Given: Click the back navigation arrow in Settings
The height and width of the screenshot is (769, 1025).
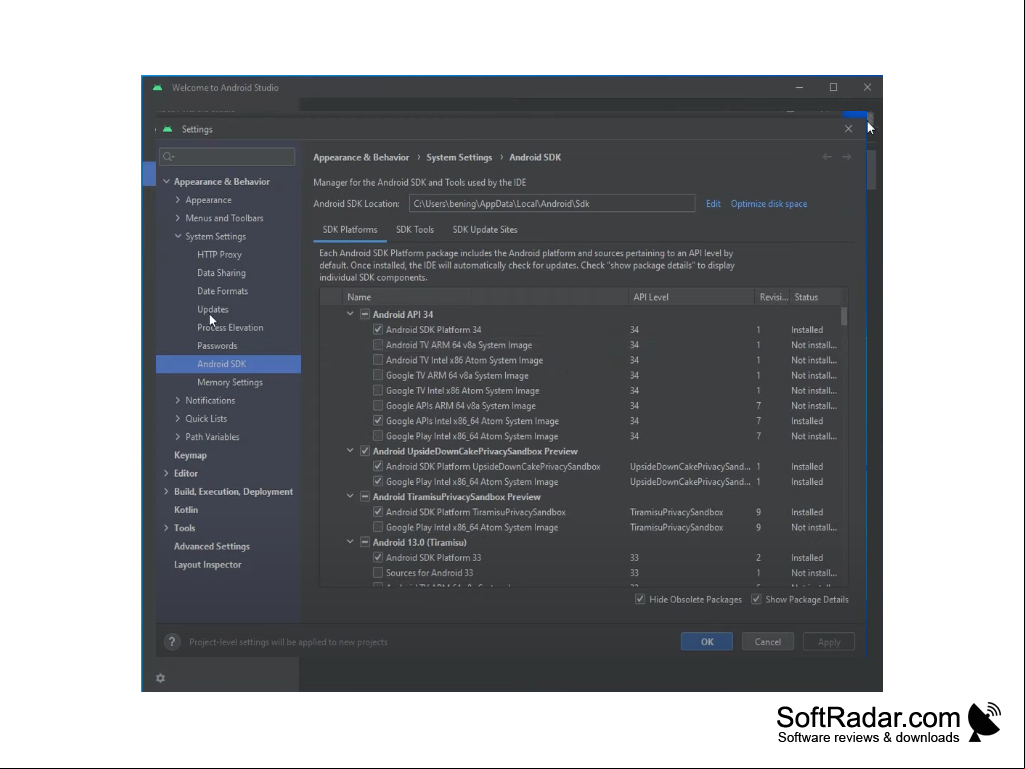Looking at the screenshot, I should 827,157.
